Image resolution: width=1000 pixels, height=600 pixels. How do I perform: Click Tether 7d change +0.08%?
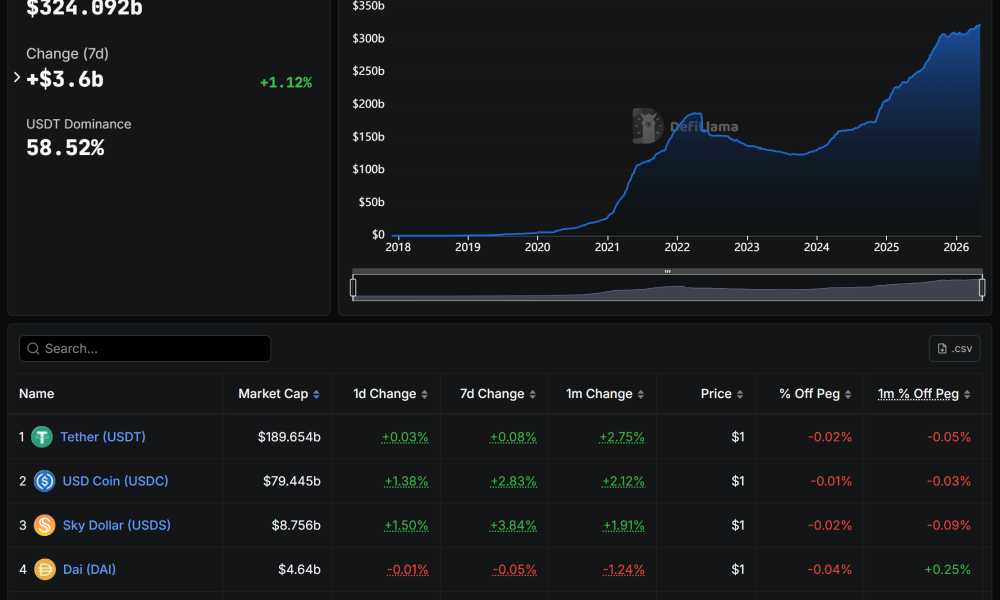pyautogui.click(x=513, y=437)
